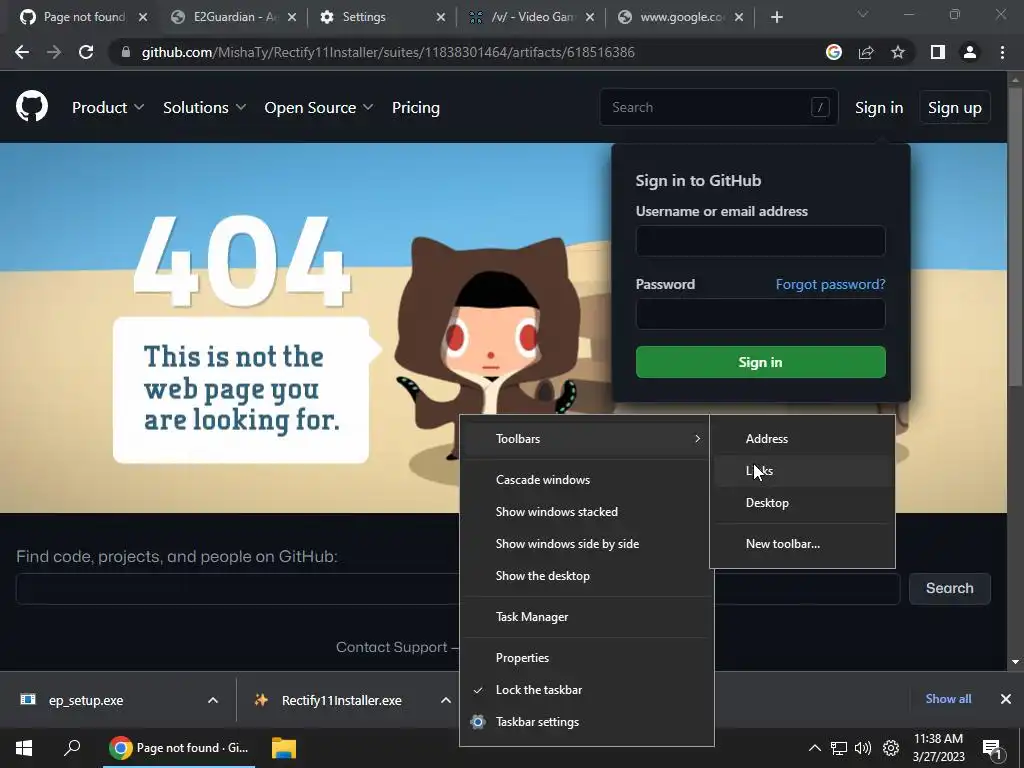Image resolution: width=1024 pixels, height=768 pixels.
Task: Click Contact Support link
Action: [391, 647]
